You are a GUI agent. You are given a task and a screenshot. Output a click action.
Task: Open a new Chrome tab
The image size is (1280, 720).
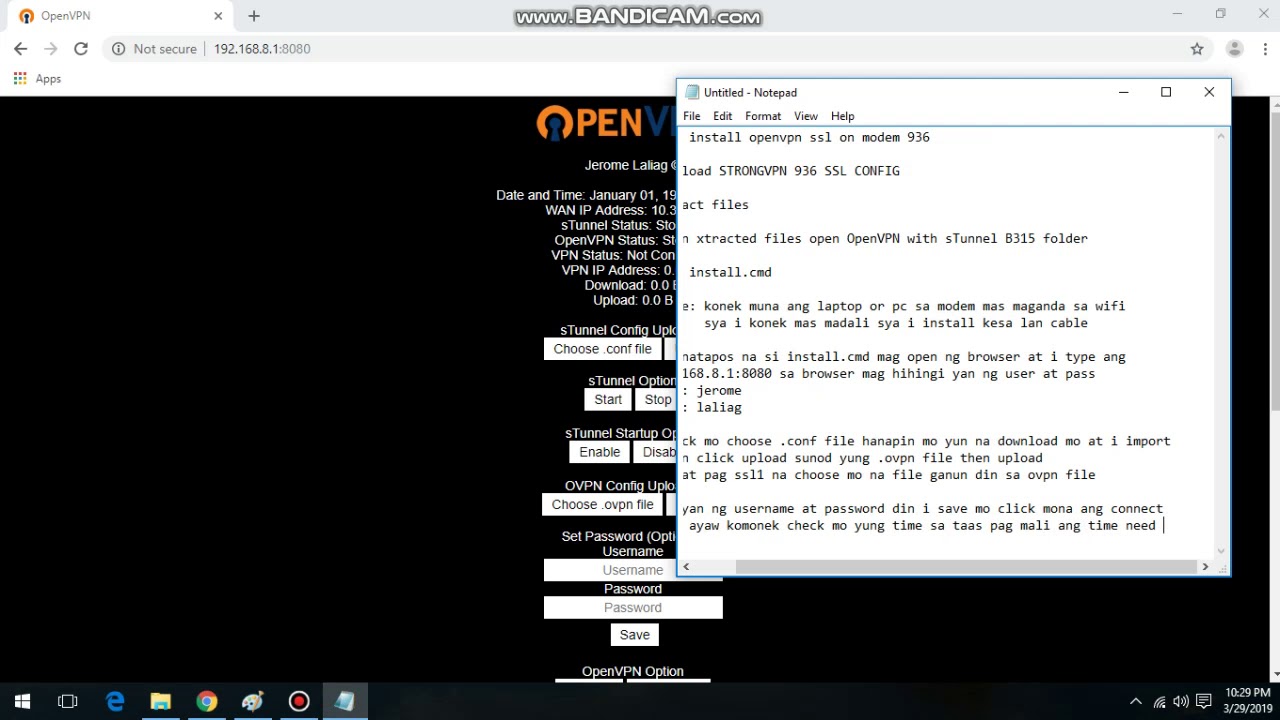click(254, 16)
